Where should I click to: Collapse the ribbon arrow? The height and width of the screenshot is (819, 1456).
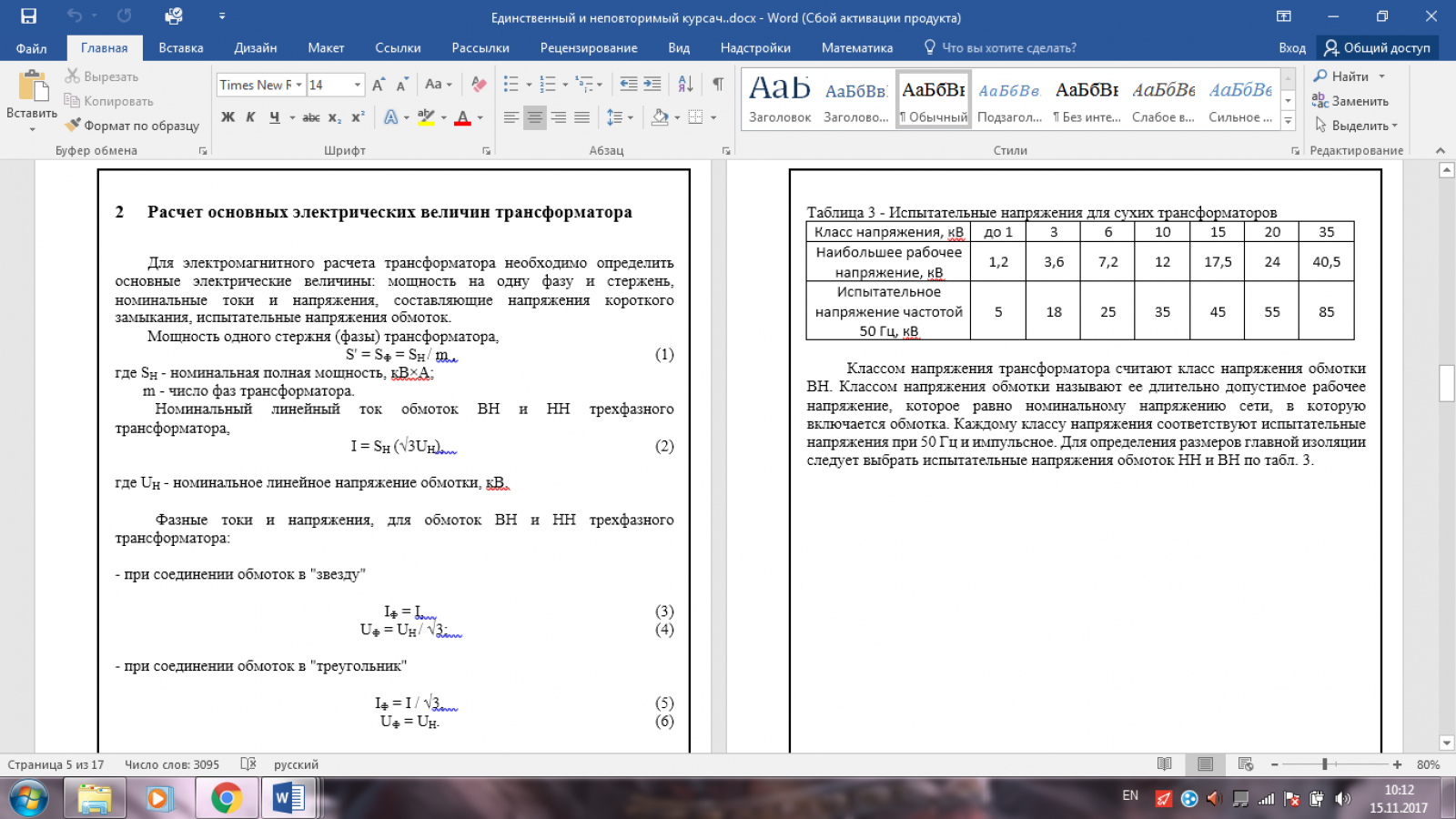[x=1440, y=150]
